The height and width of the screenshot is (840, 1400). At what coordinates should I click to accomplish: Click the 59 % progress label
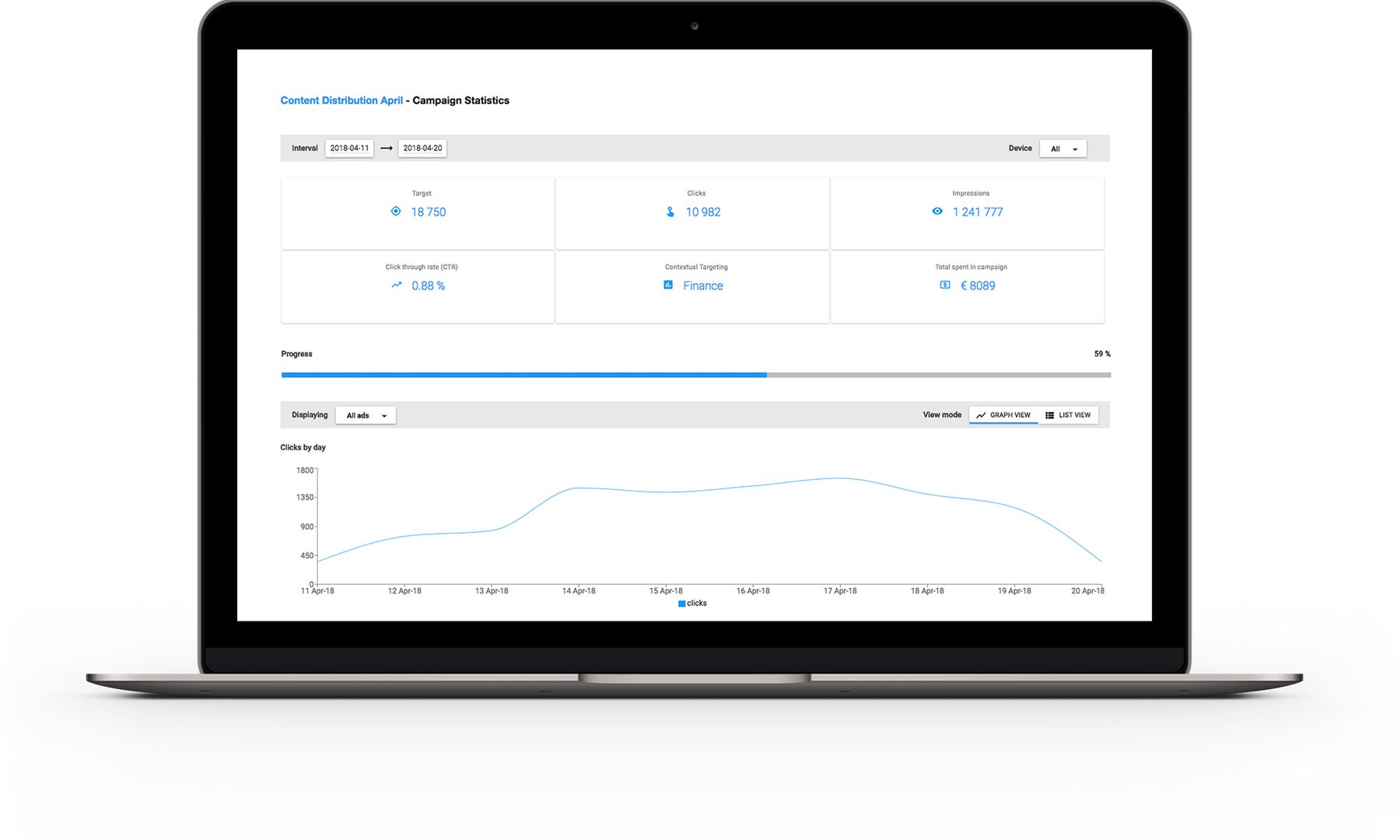pos(1102,354)
